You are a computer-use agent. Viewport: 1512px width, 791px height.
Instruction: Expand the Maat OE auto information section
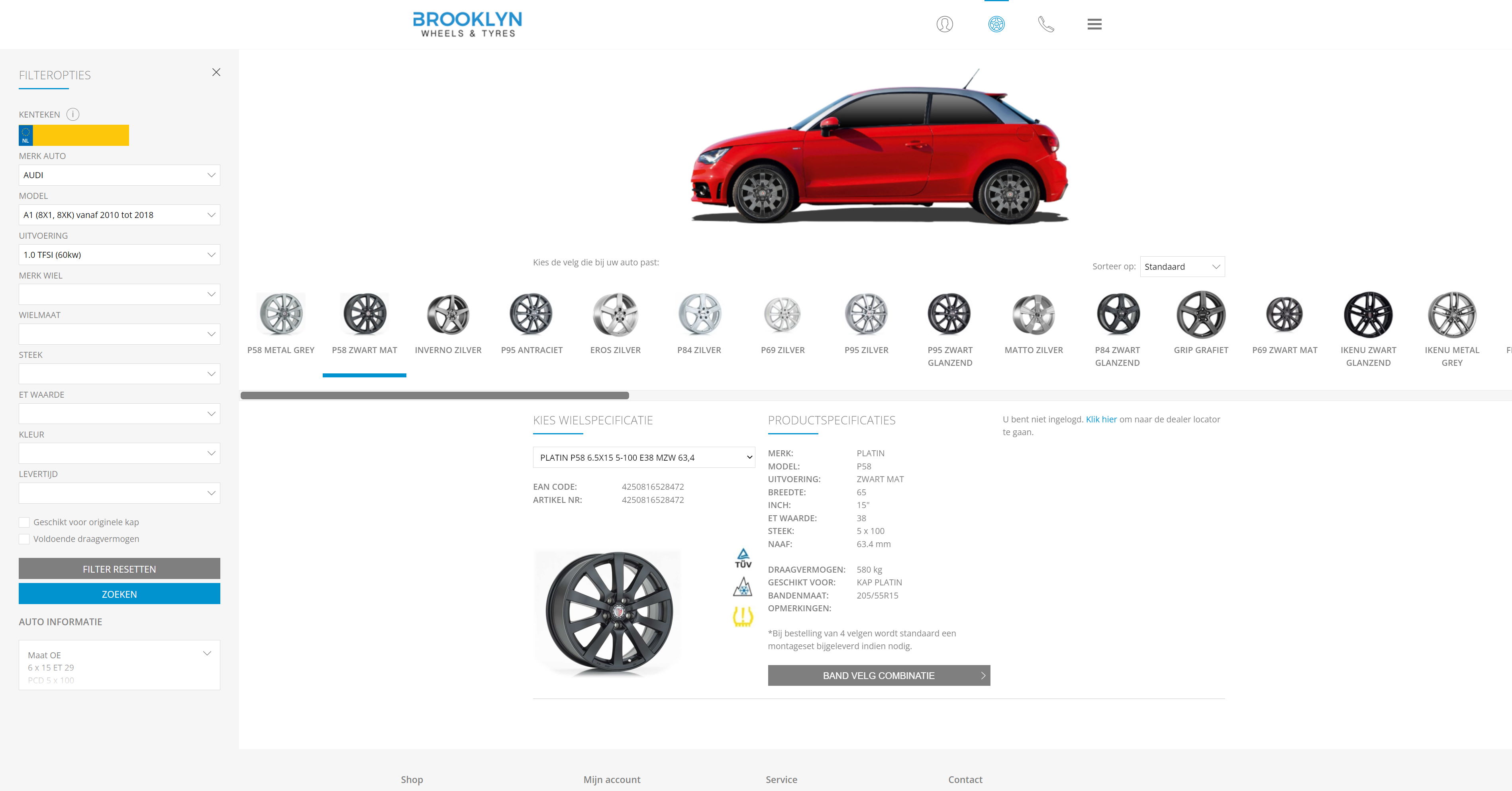(x=207, y=654)
